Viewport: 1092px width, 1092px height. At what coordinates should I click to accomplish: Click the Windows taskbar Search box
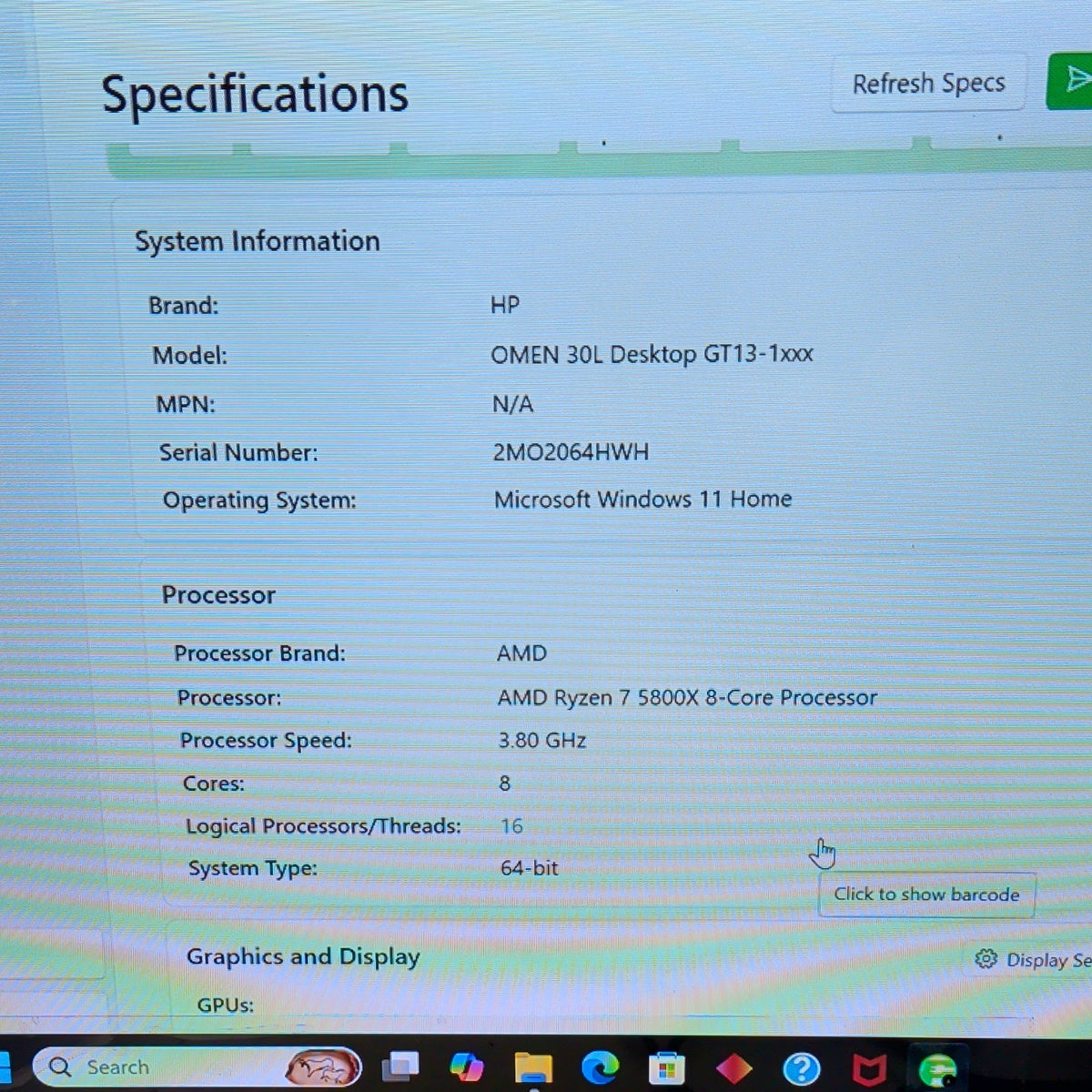click(x=197, y=1067)
